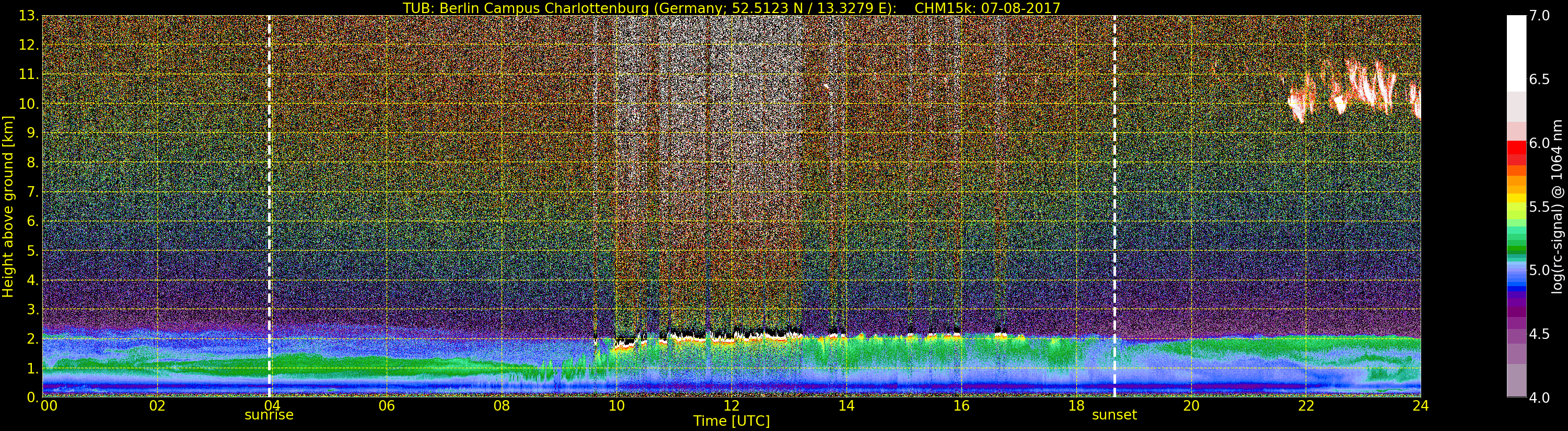Click the '10' tick on the time axis

point(617,405)
